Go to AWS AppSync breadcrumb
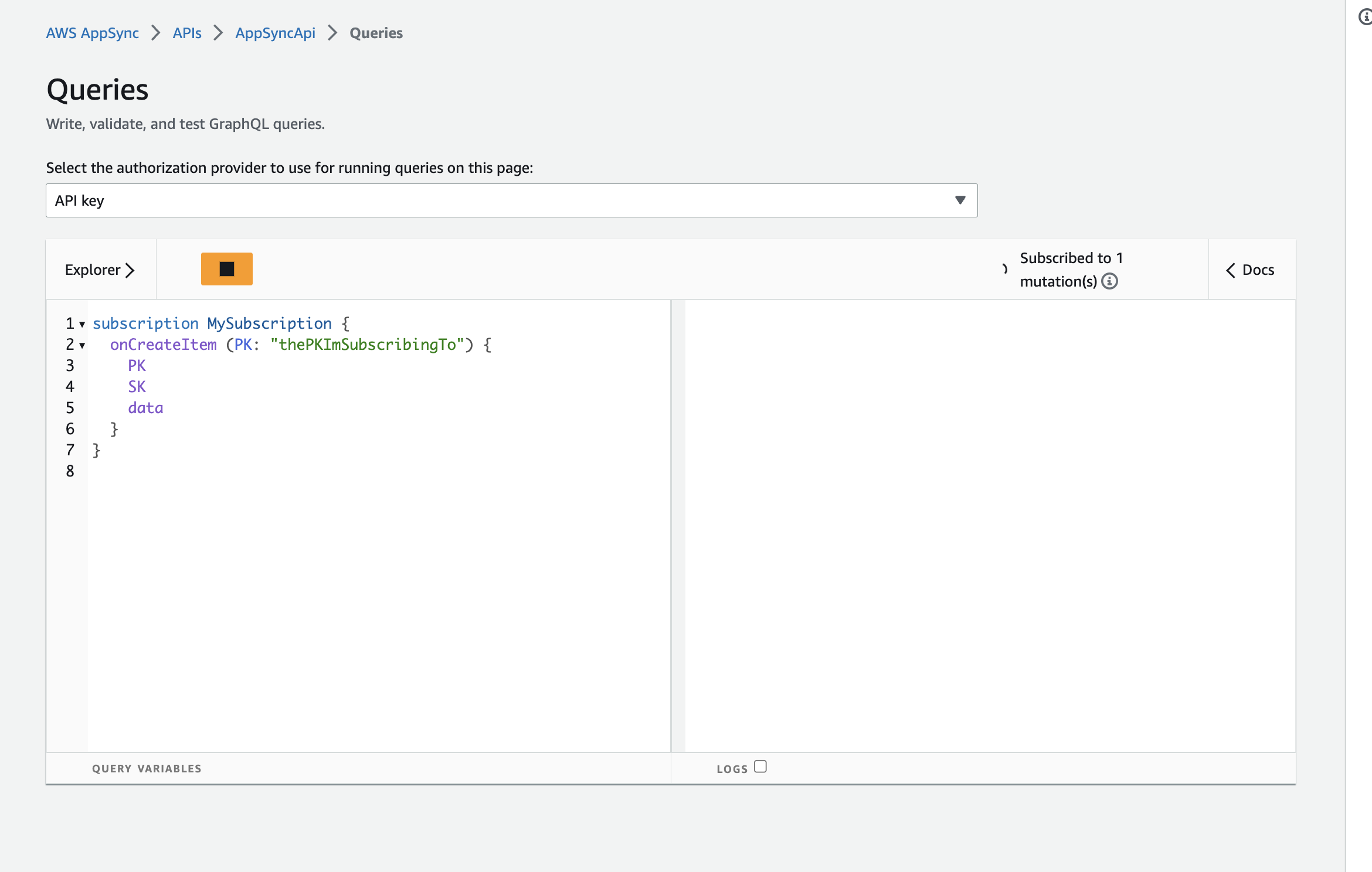Image resolution: width=1372 pixels, height=872 pixels. (x=93, y=33)
